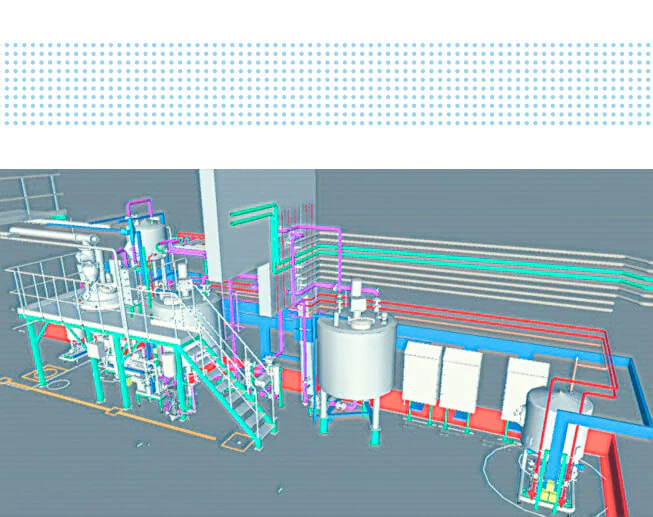Select the small tank at bottom right
The height and width of the screenshot is (517, 653).
[x=548, y=418]
